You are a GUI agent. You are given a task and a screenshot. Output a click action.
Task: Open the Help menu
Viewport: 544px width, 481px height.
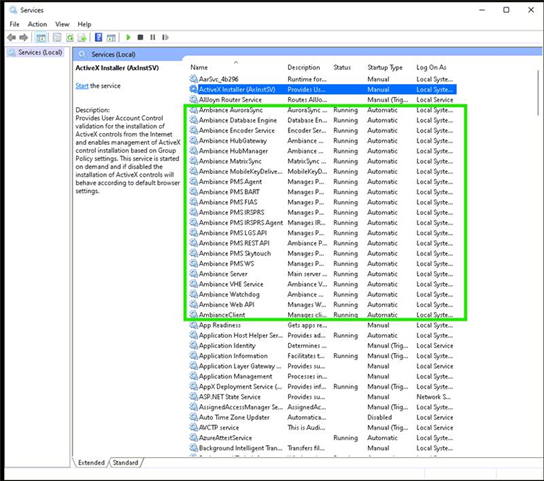coord(84,24)
